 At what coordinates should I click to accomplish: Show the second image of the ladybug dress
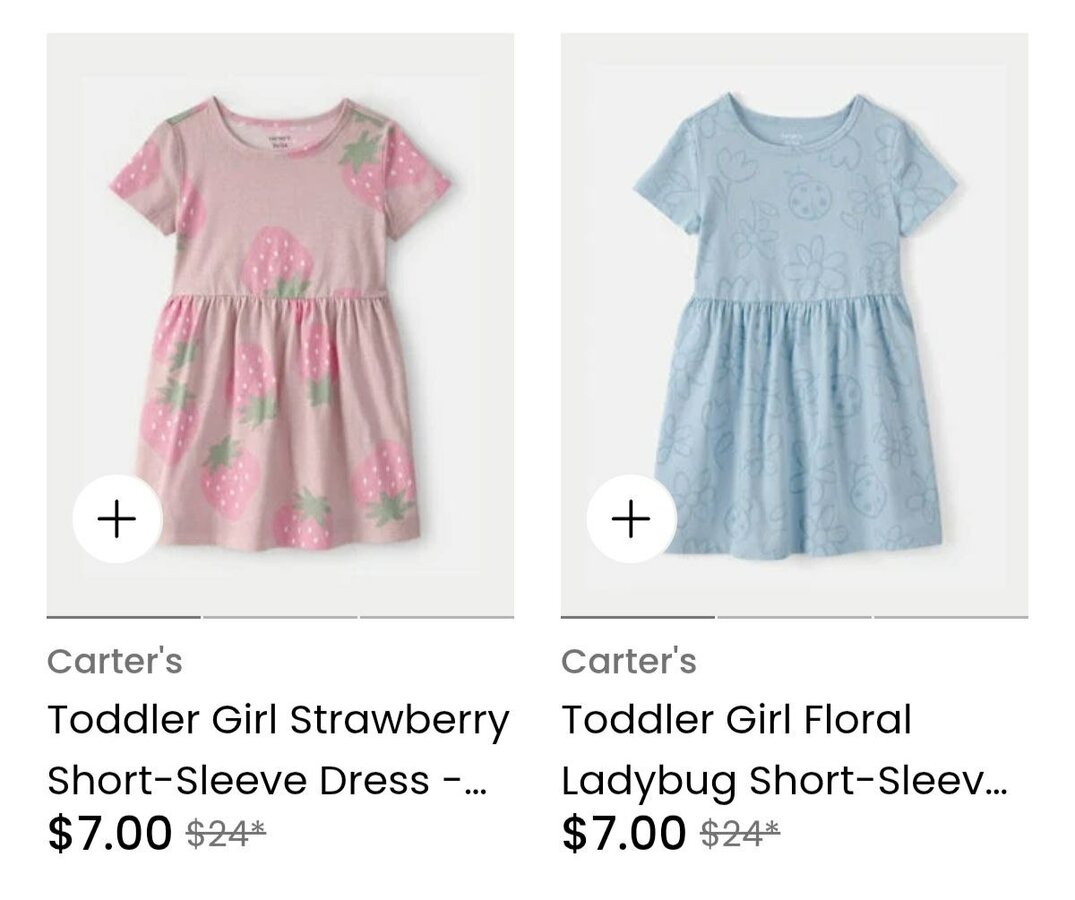pyautogui.click(x=794, y=617)
